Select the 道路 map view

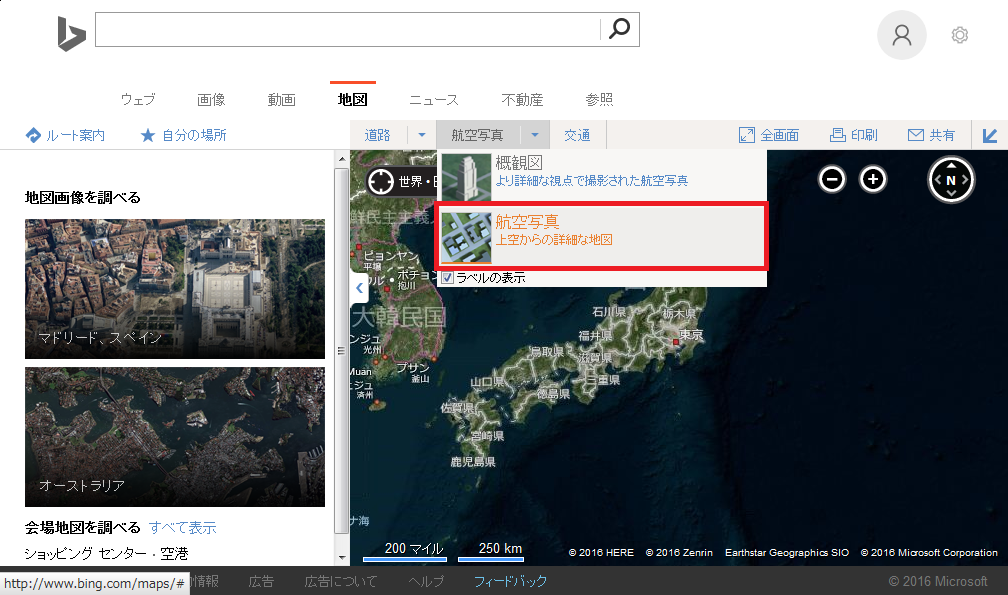377,136
